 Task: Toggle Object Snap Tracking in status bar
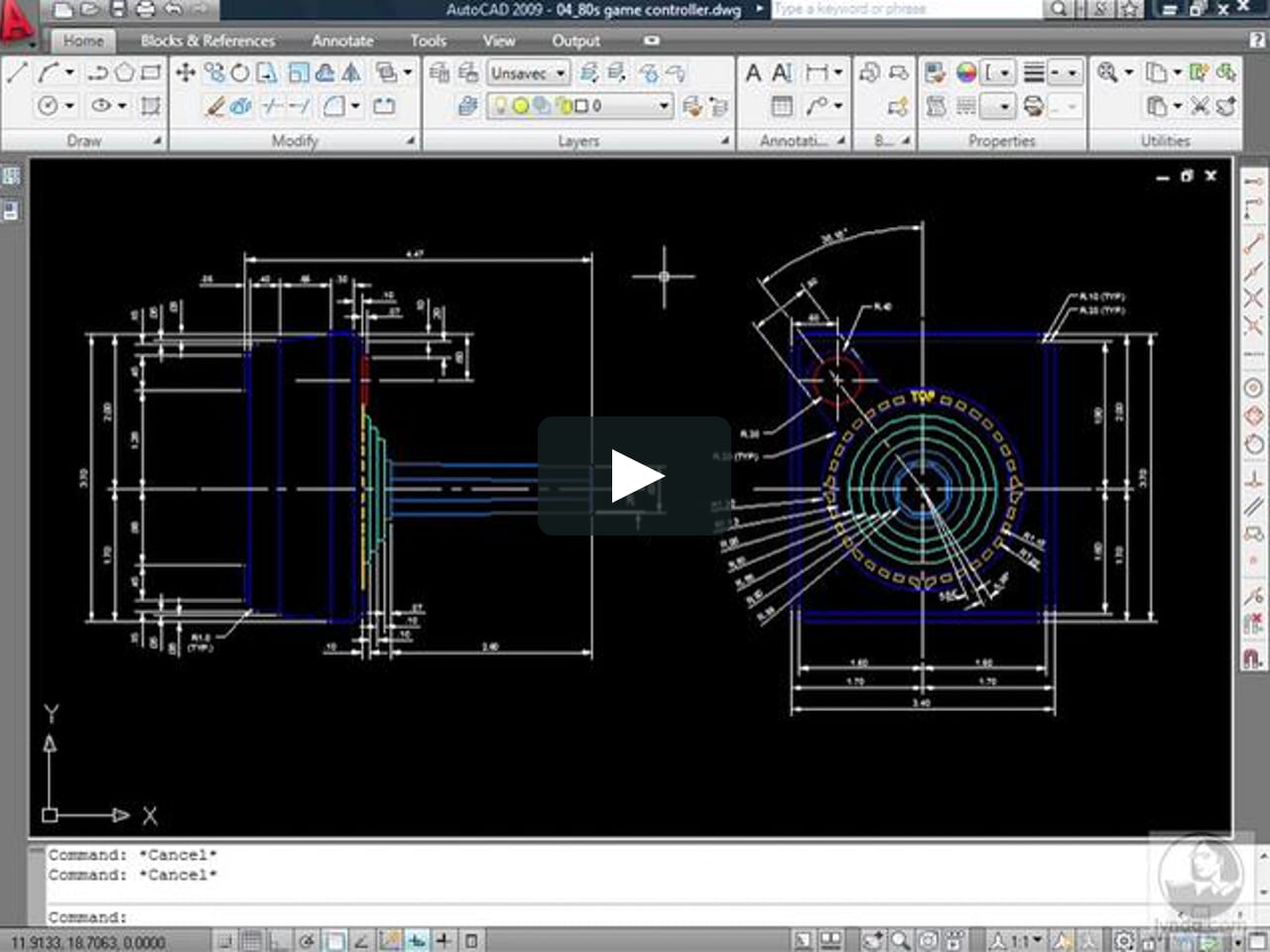(x=362, y=940)
